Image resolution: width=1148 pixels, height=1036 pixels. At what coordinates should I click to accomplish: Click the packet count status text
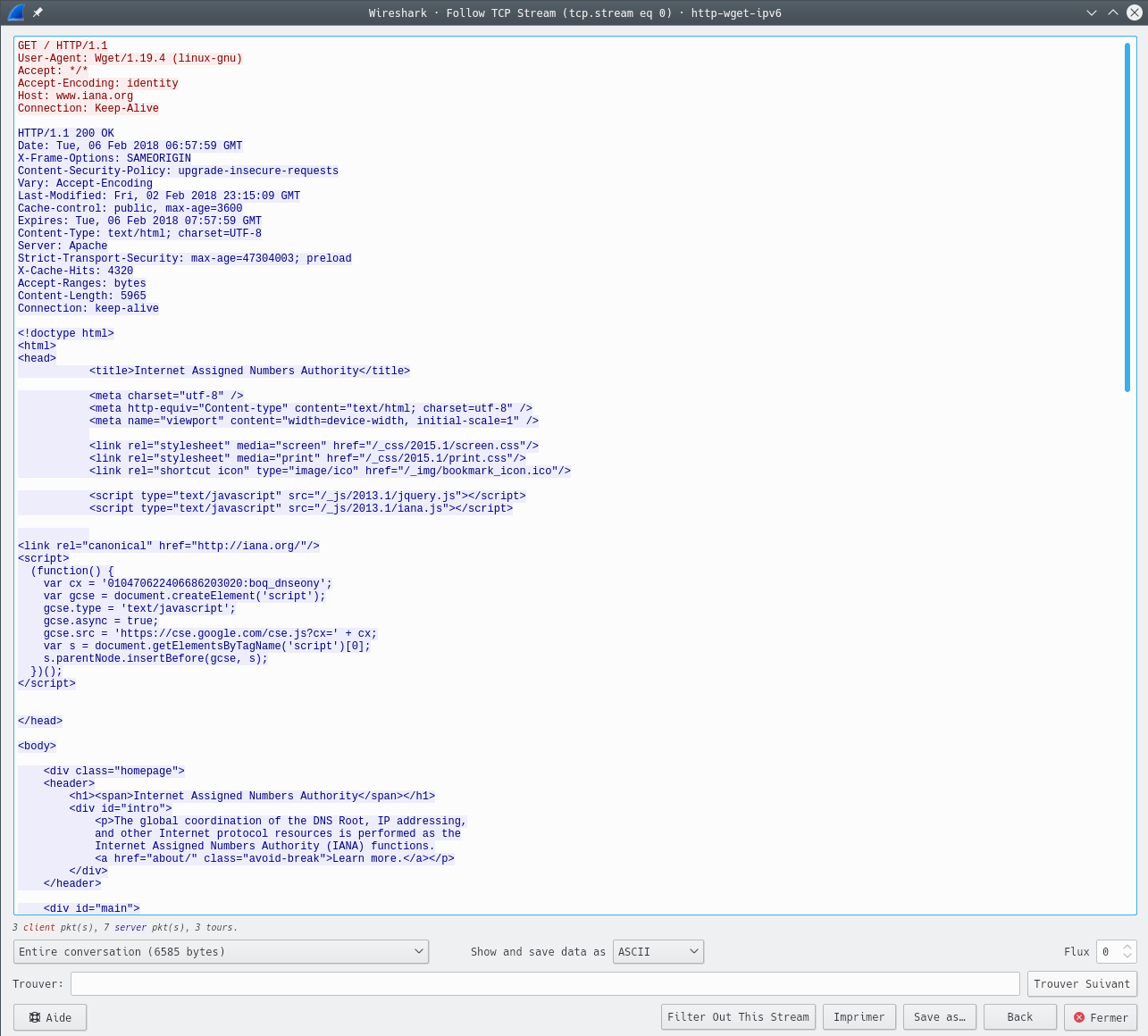point(125,927)
